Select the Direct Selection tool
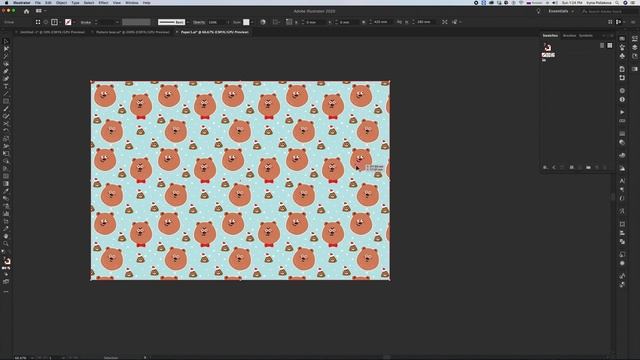Image resolution: width=640 pixels, height=360 pixels. coord(6,49)
